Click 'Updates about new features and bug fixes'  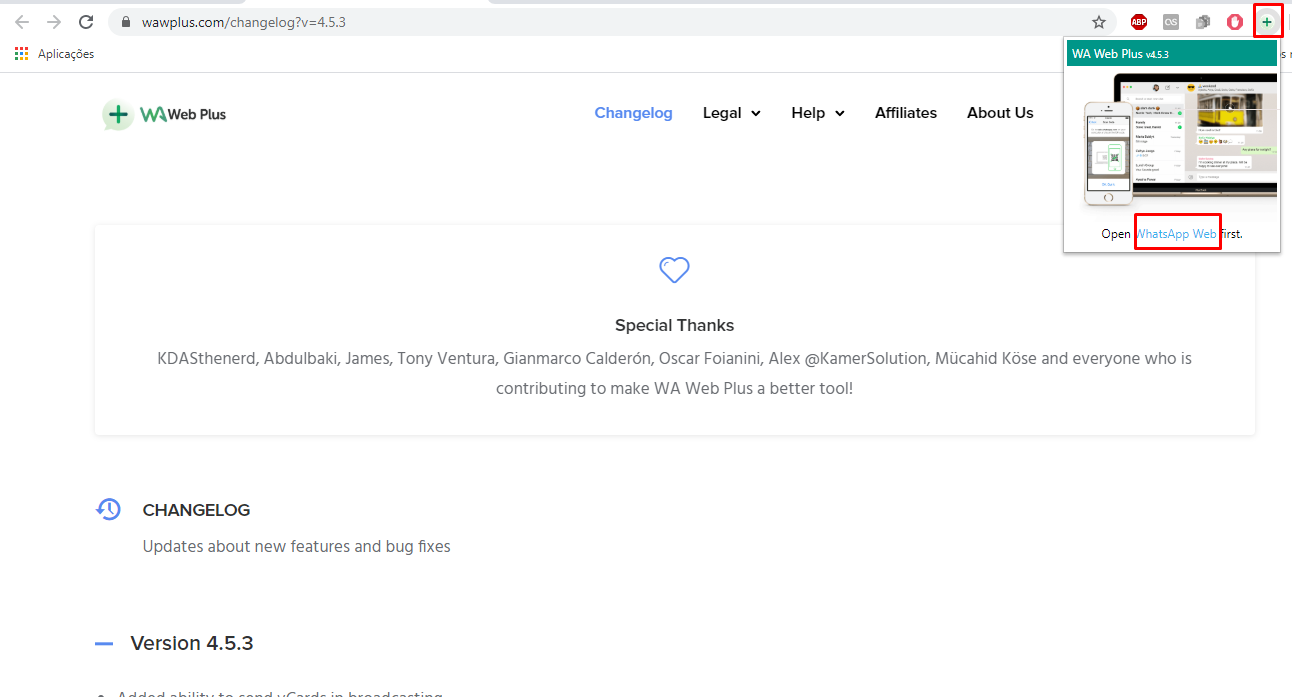coord(296,547)
